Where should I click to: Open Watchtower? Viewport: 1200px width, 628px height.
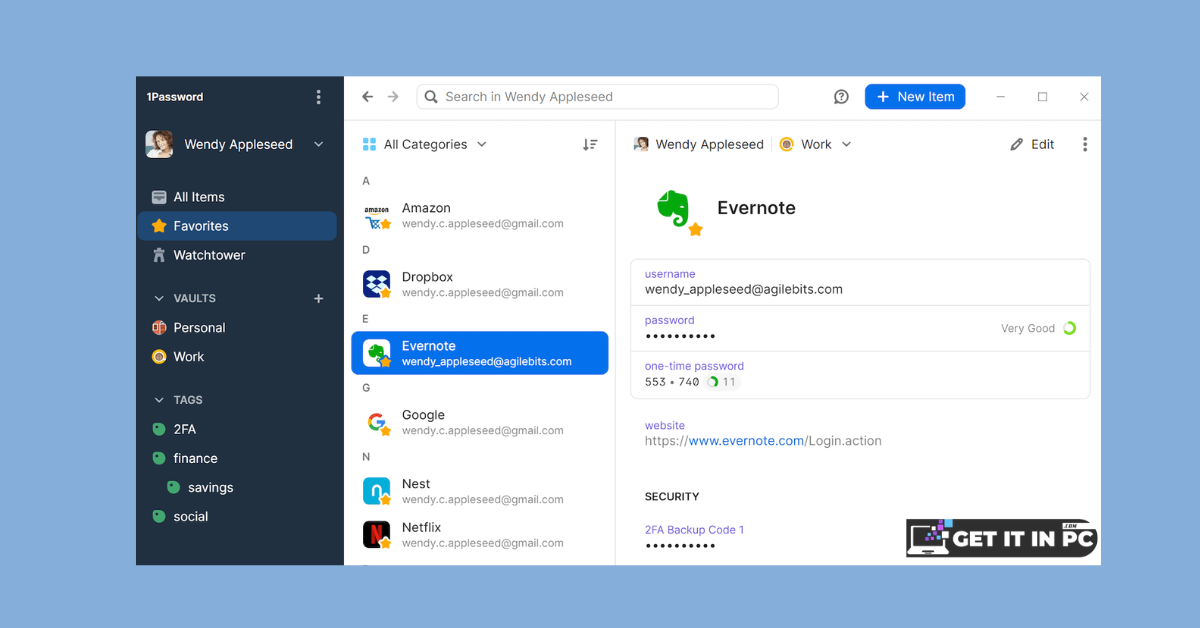237,255
